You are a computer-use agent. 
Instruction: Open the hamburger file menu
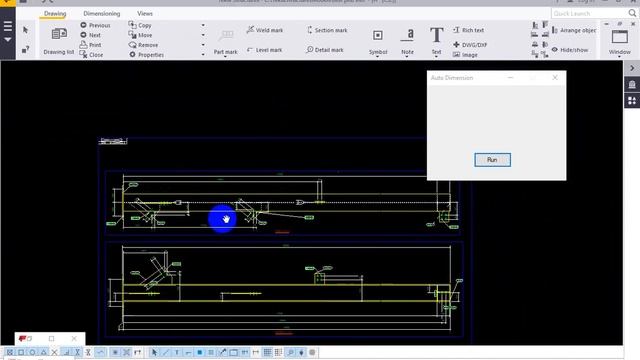pyautogui.click(x=8, y=27)
